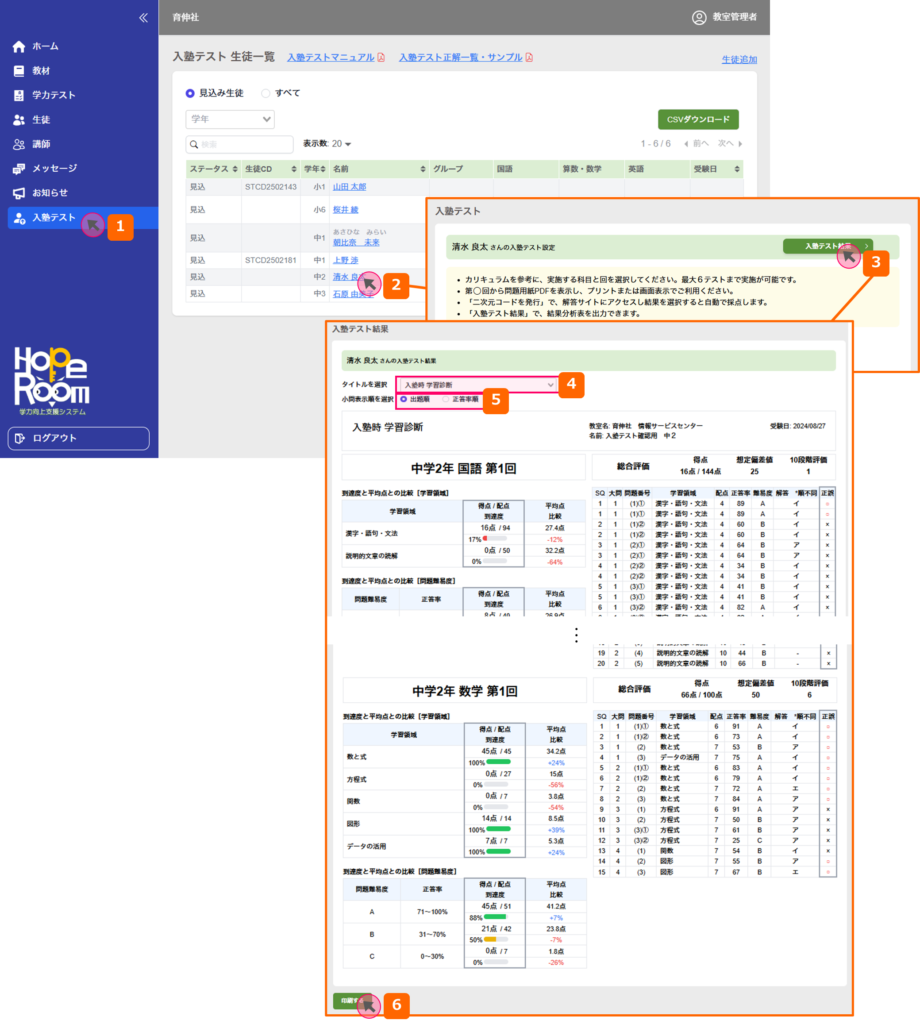Click the お知らせ megaphone icon
The image size is (920, 1024).
click(x=19, y=193)
